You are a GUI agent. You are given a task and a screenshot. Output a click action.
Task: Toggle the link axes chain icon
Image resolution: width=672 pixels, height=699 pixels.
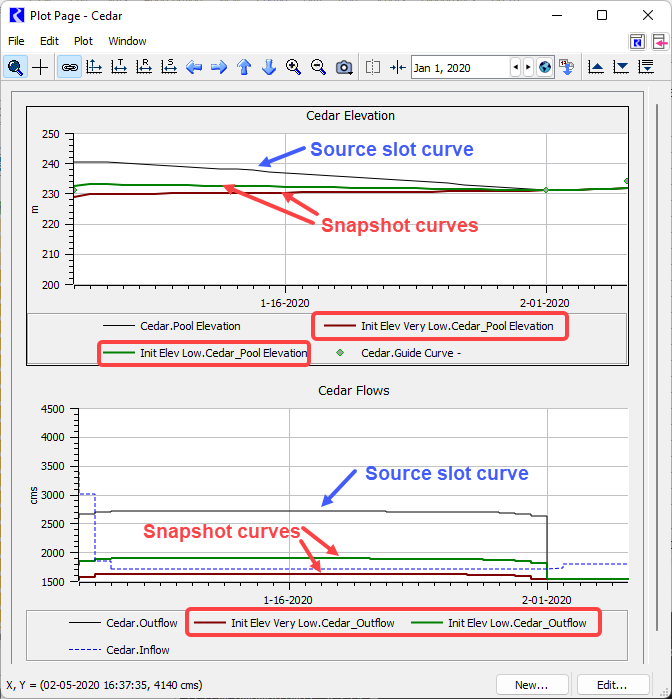click(x=69, y=67)
